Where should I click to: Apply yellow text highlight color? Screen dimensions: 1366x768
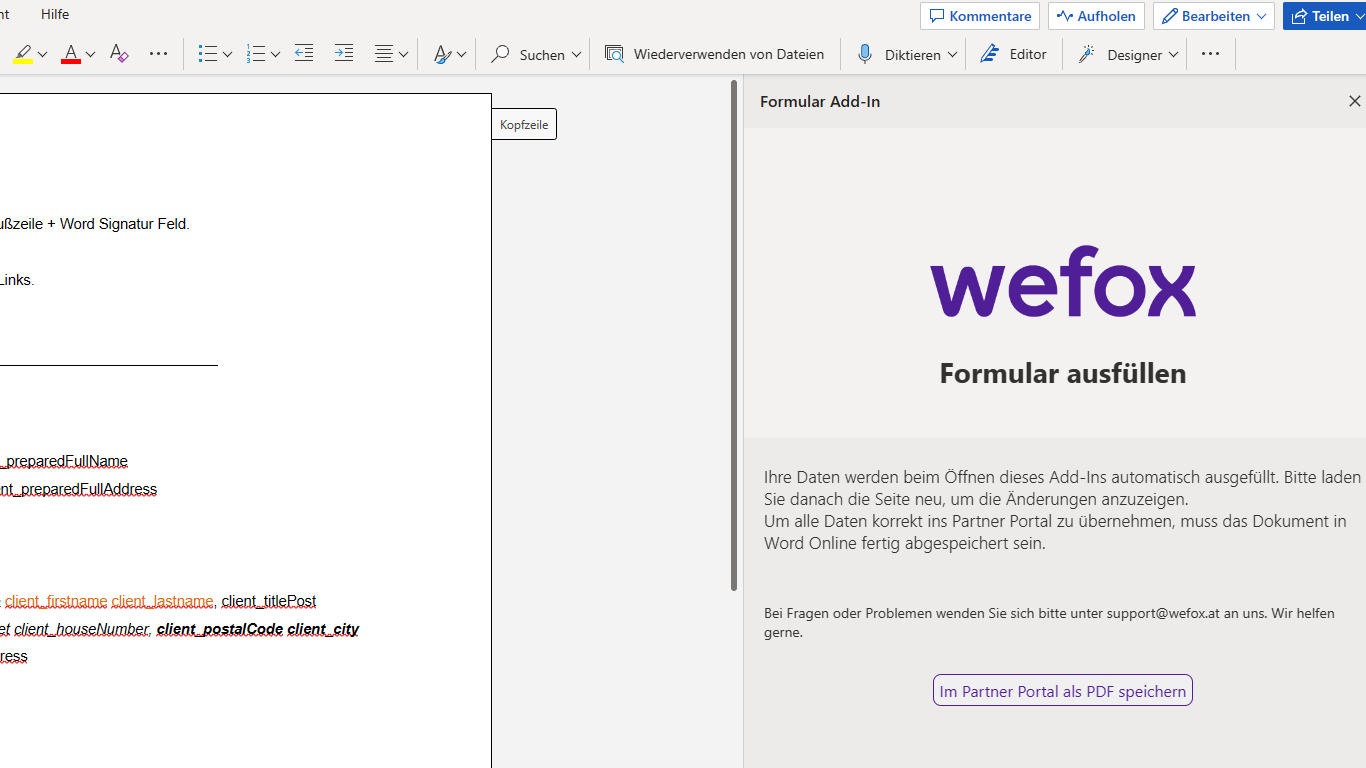click(x=23, y=54)
